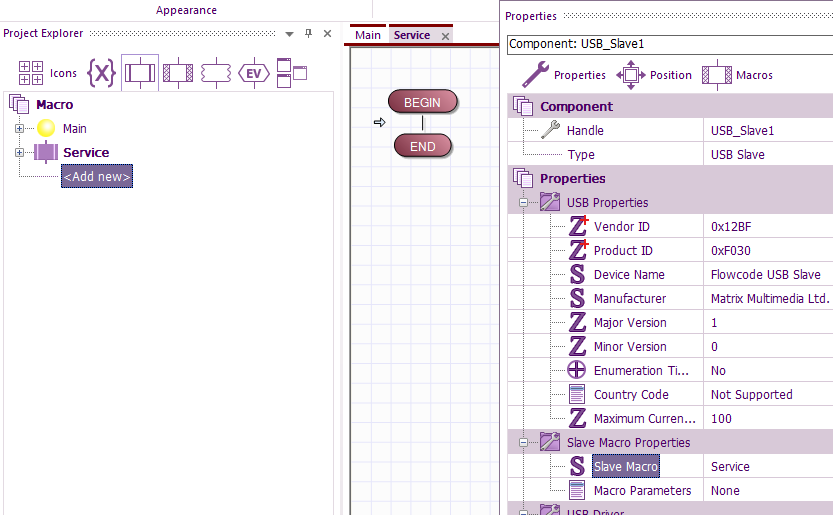Switch to the Main flowchart tab

(x=368, y=35)
